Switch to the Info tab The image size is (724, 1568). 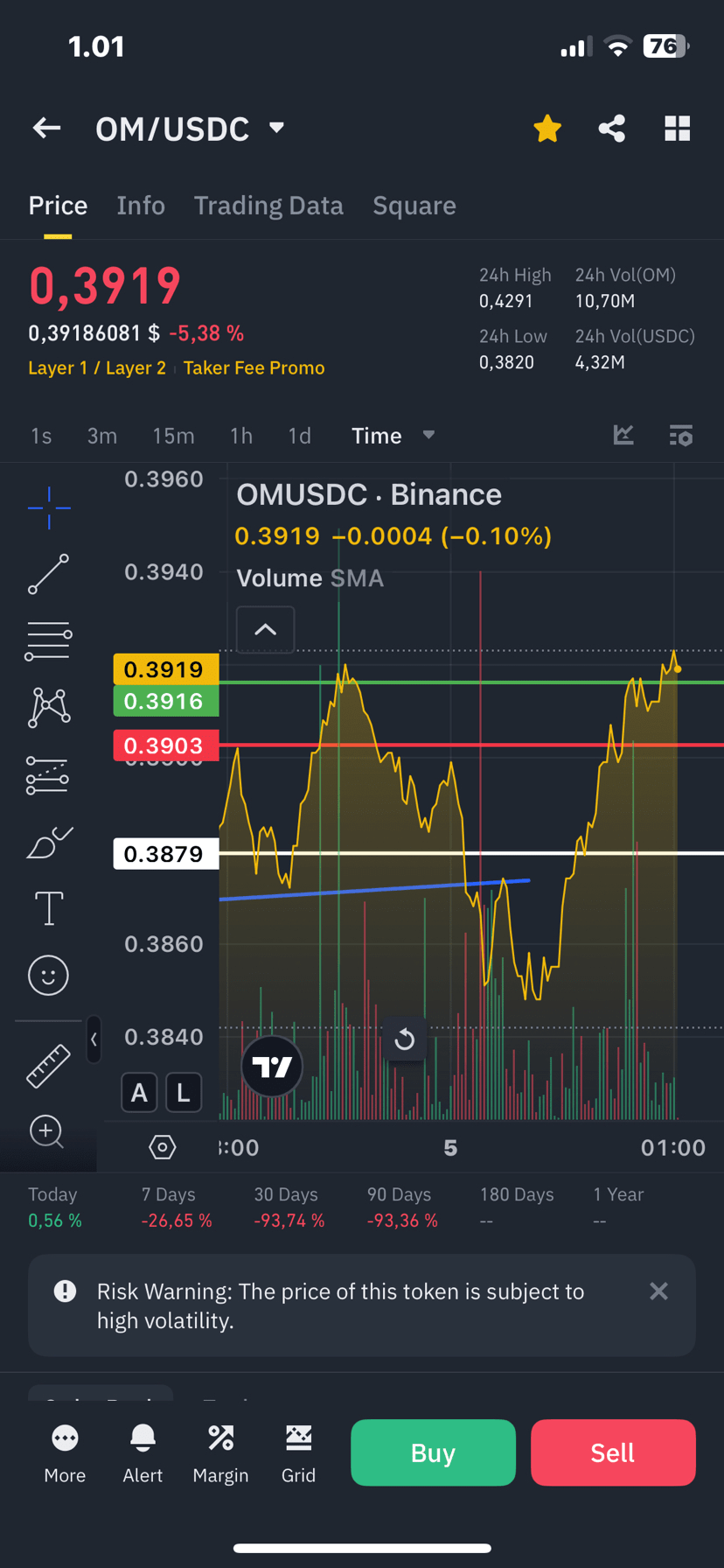tap(141, 206)
